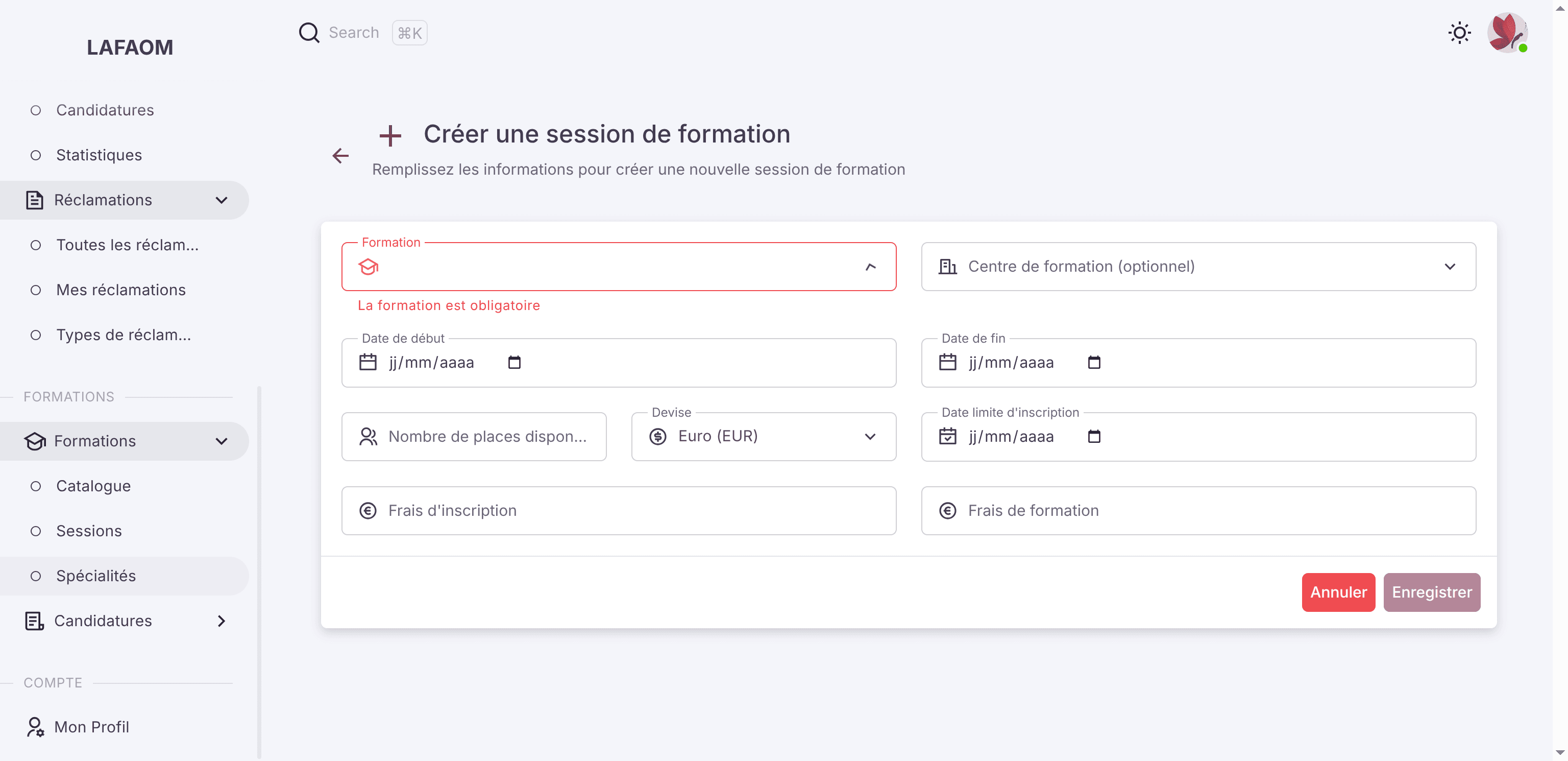1568x761 pixels.
Task: Open Toutes les réclamations menu item
Action: coord(124,245)
